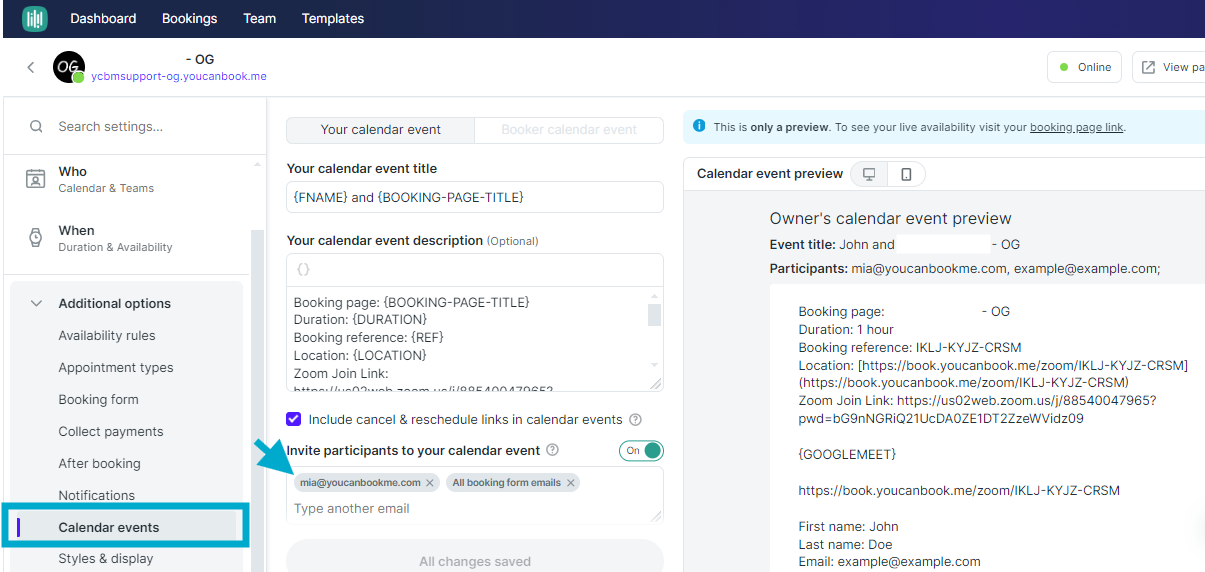Image resolution: width=1205 pixels, height=572 pixels.
Task: Select Booker calendar event tab
Action: click(x=569, y=129)
